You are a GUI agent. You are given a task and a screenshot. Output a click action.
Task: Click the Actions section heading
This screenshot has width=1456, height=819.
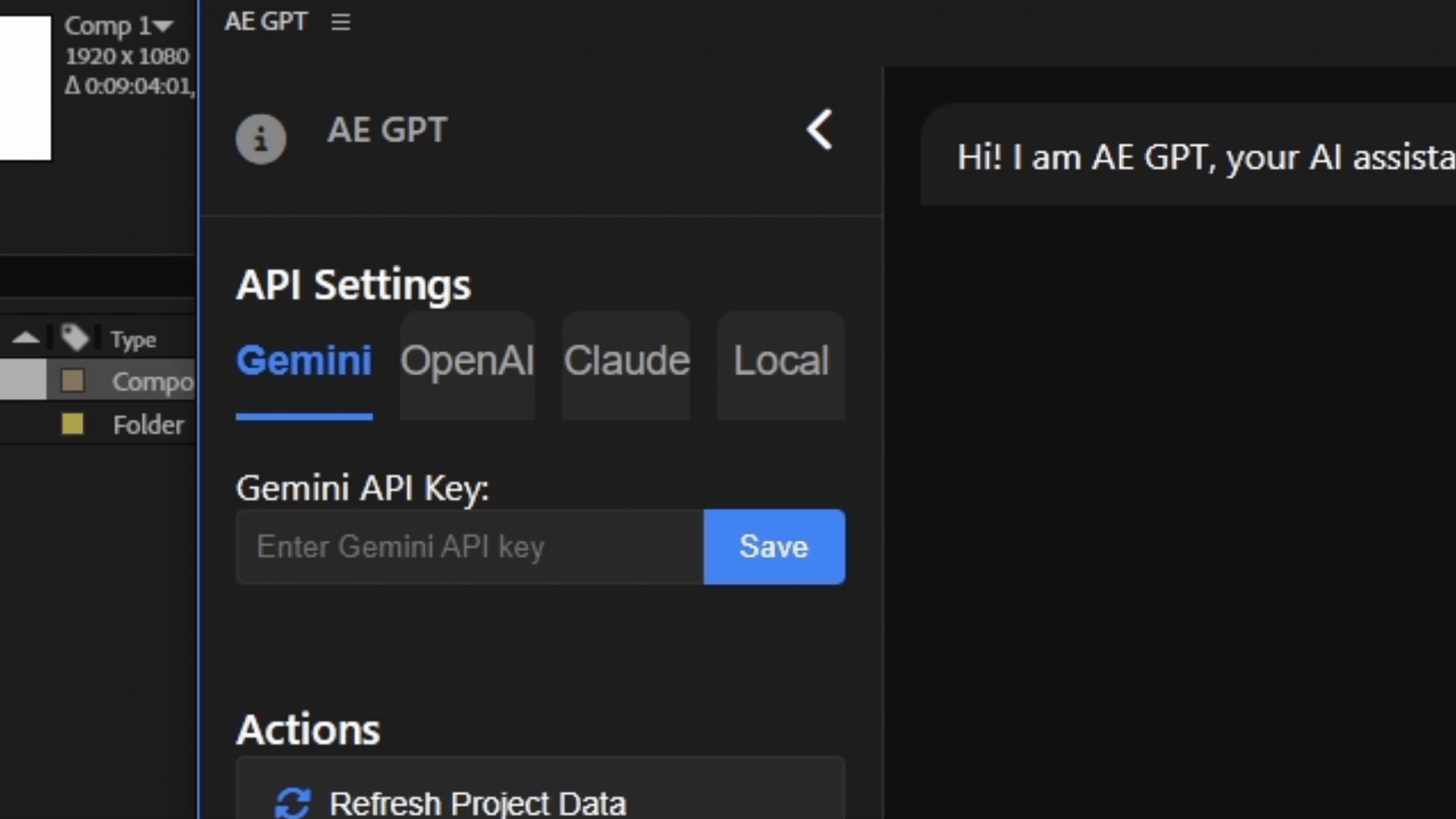coord(308,730)
